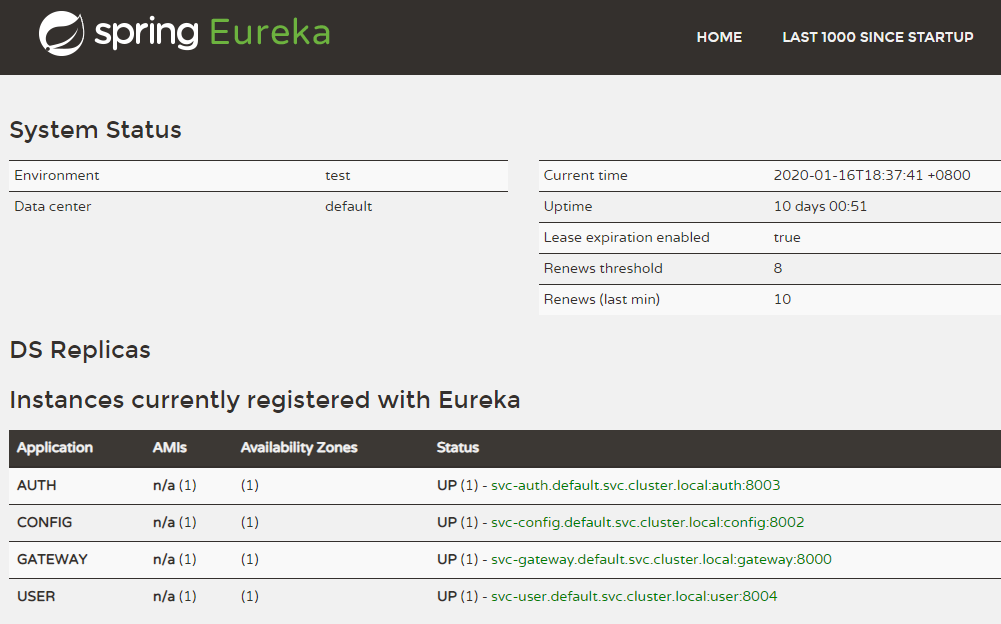
Task: Open the svc-gateway instance link on port 8000
Action: [x=661, y=559]
